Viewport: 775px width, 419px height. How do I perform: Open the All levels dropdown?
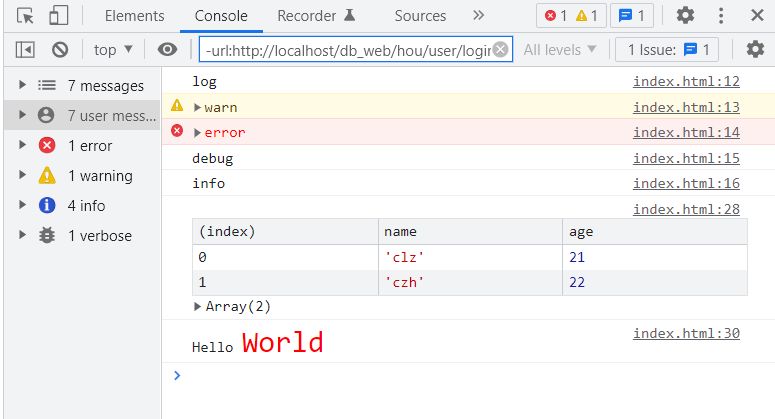pyautogui.click(x=560, y=49)
